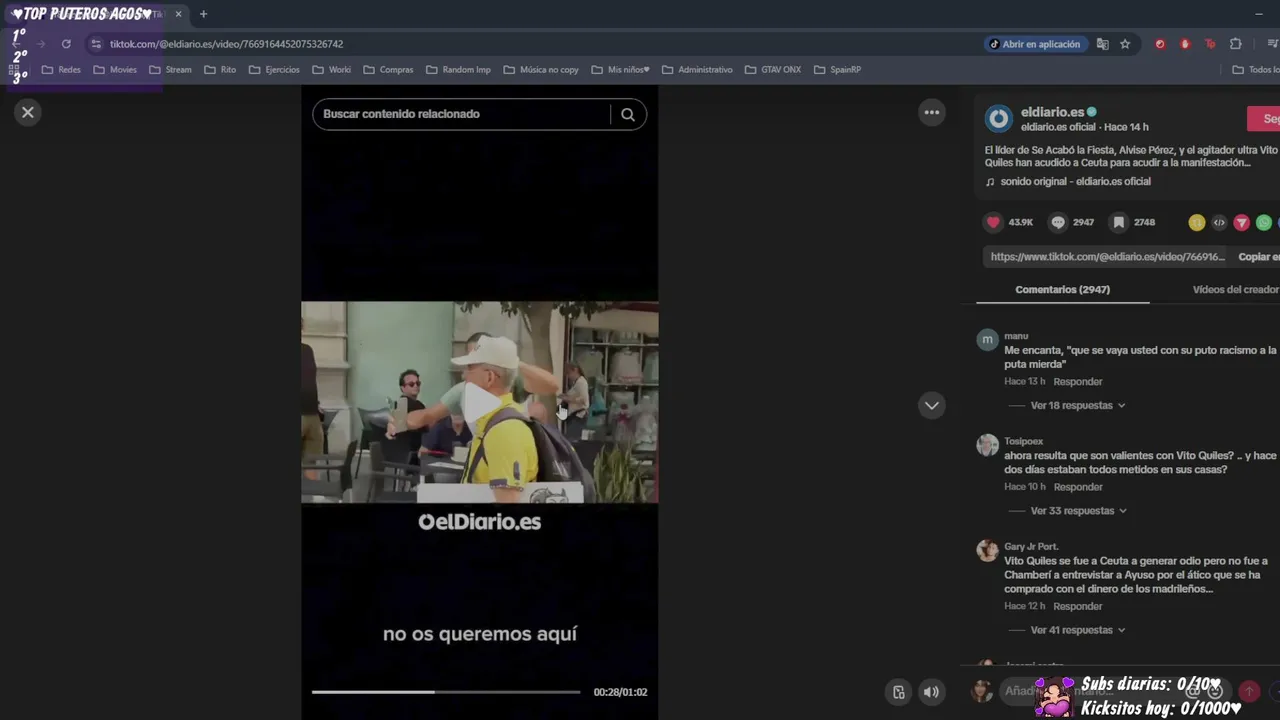
Task: Click the Tosipoex commenter name
Action: pos(1024,441)
